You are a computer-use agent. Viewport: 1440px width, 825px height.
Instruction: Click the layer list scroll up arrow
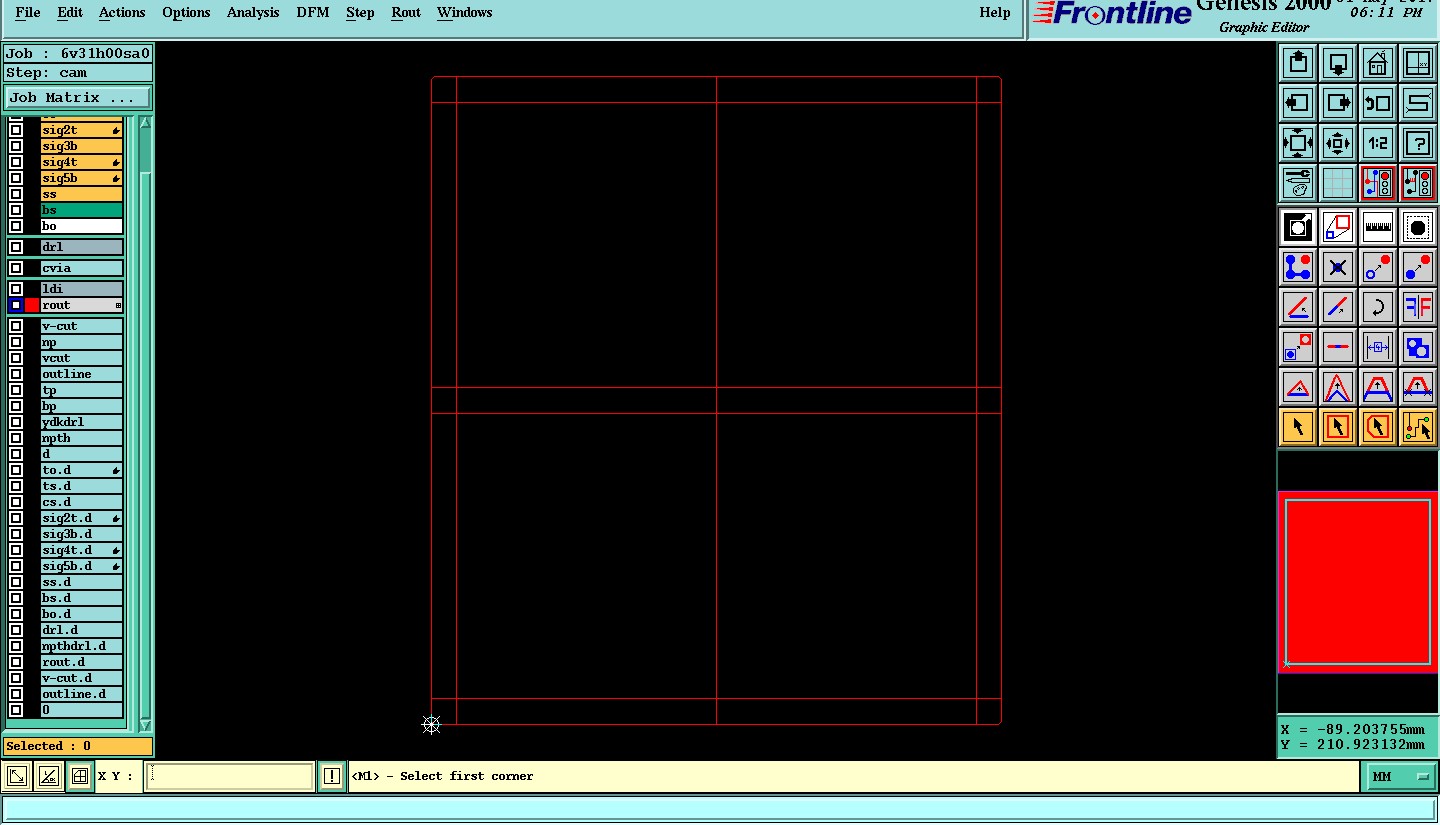(x=145, y=123)
